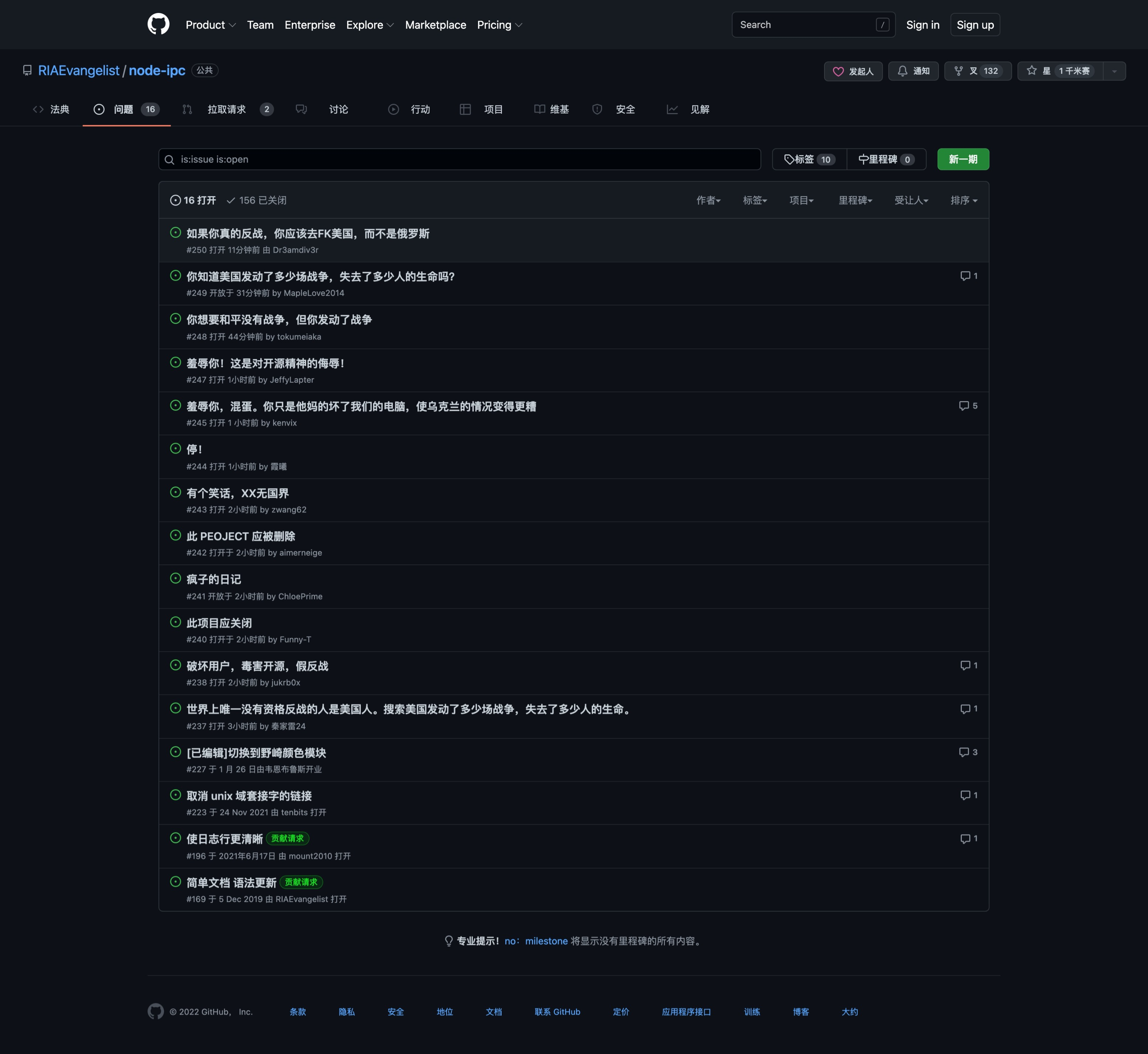The height and width of the screenshot is (1054, 1148).
Task: Click the table icon for 项目
Action: (465, 109)
